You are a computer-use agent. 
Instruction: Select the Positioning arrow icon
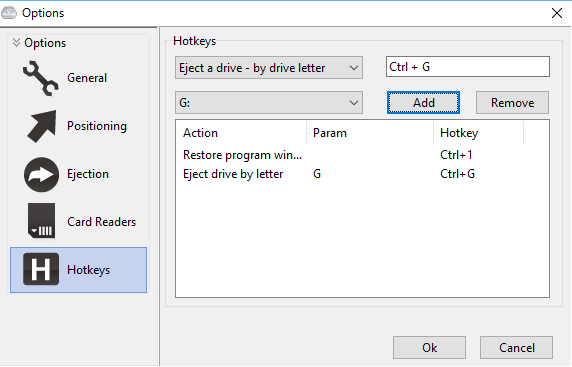(41, 126)
